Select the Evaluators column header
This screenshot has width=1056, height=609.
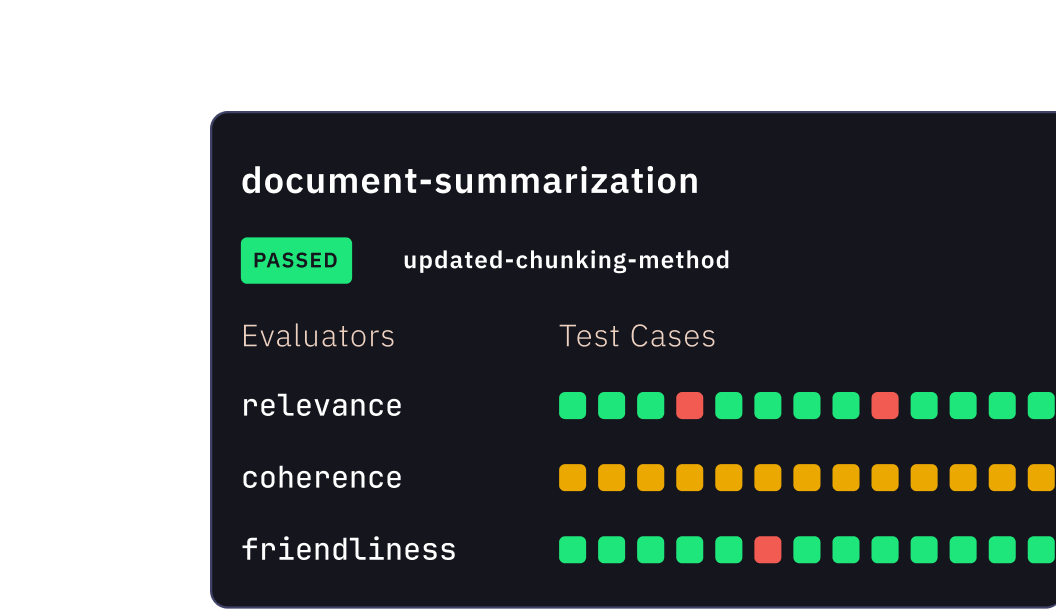tap(318, 336)
